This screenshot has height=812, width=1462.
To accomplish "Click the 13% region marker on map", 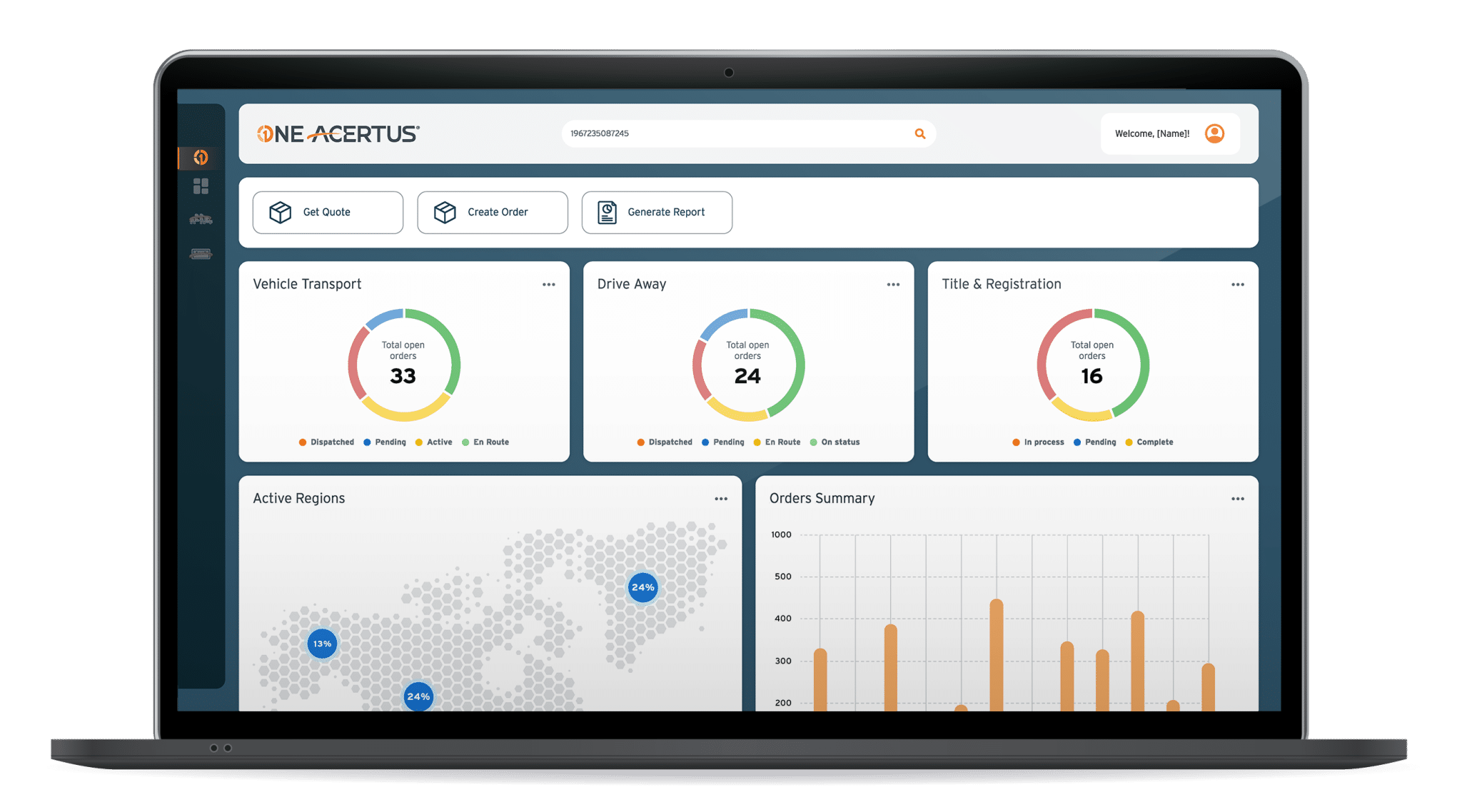I will 322,644.
